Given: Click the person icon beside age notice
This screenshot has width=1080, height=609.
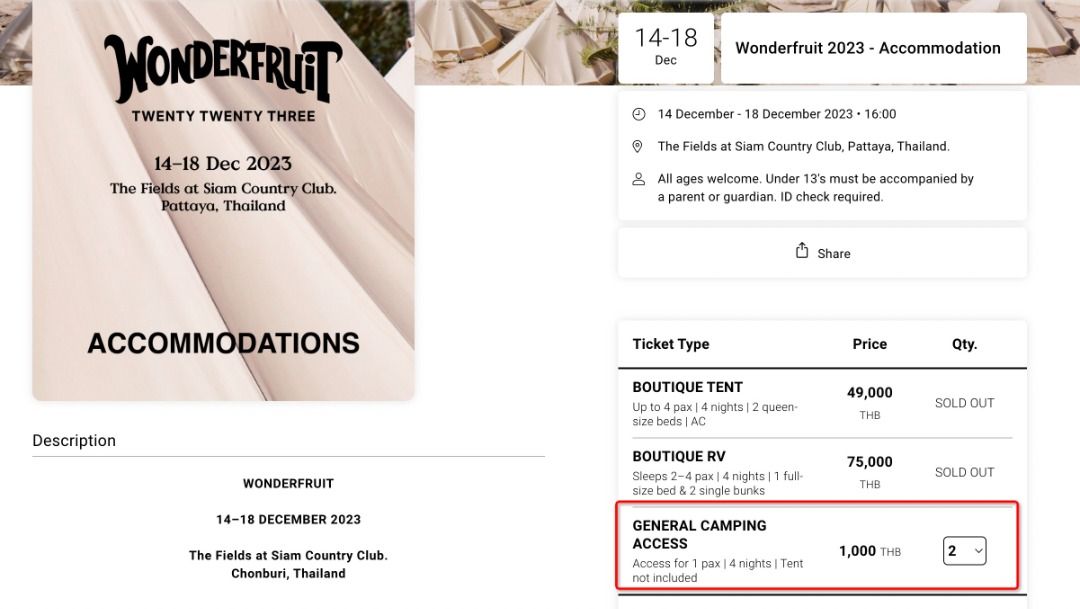Looking at the screenshot, I should (x=639, y=179).
